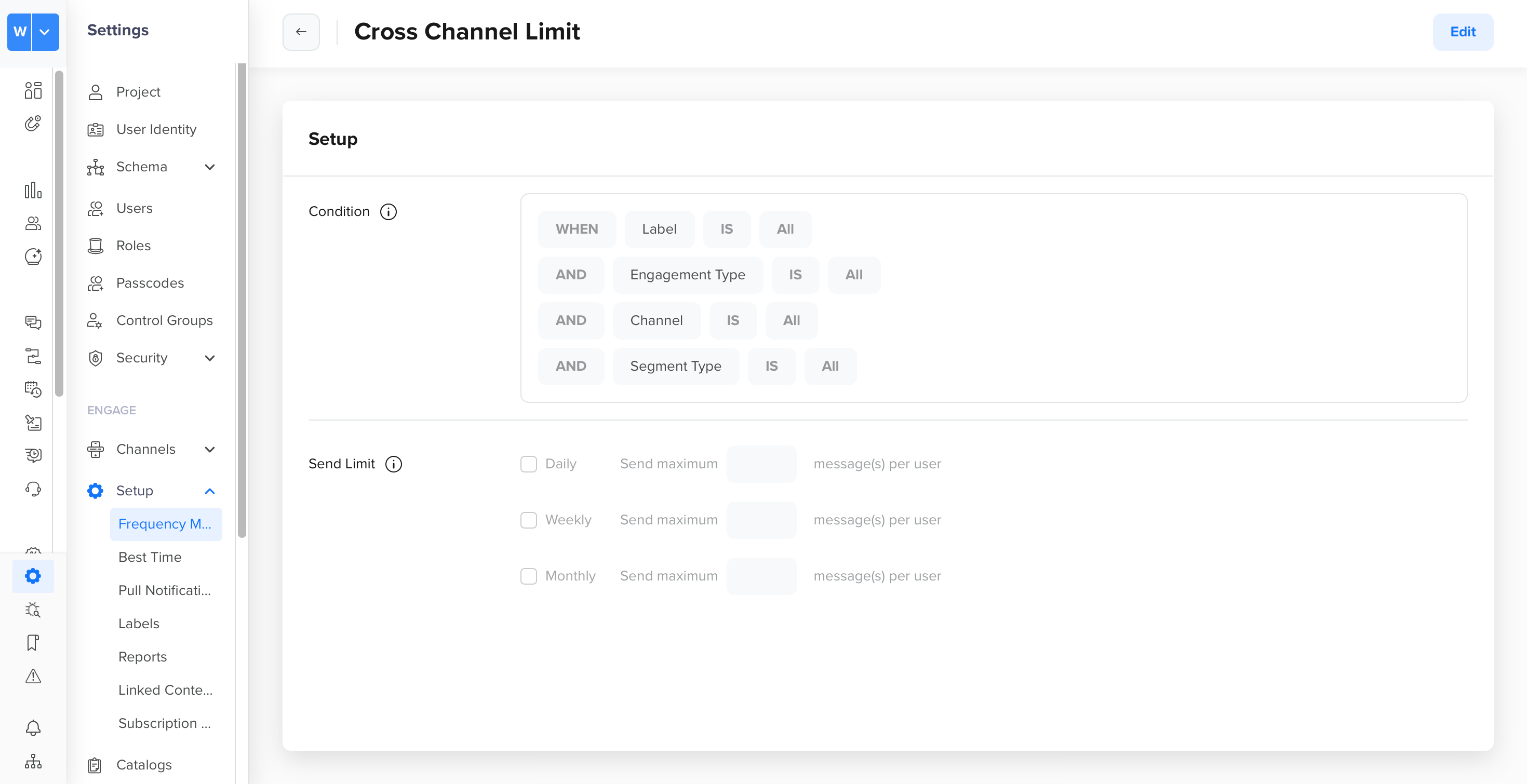
Task: Select Frequency M... submenu item
Action: pyautogui.click(x=166, y=524)
